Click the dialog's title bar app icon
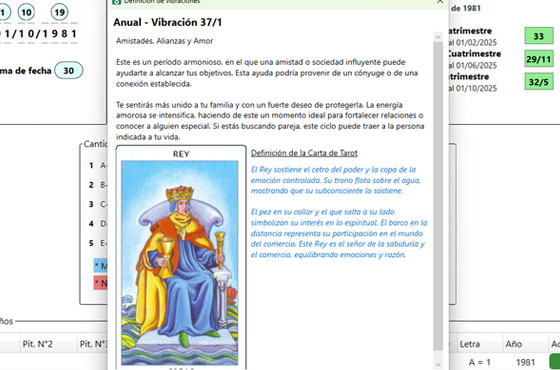The height and width of the screenshot is (370, 560). click(116, 2)
